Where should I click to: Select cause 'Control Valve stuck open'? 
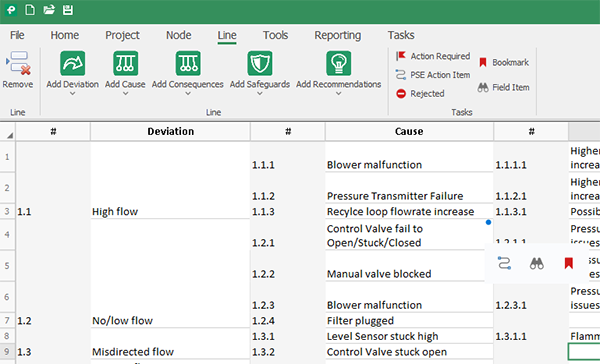click(x=409, y=352)
